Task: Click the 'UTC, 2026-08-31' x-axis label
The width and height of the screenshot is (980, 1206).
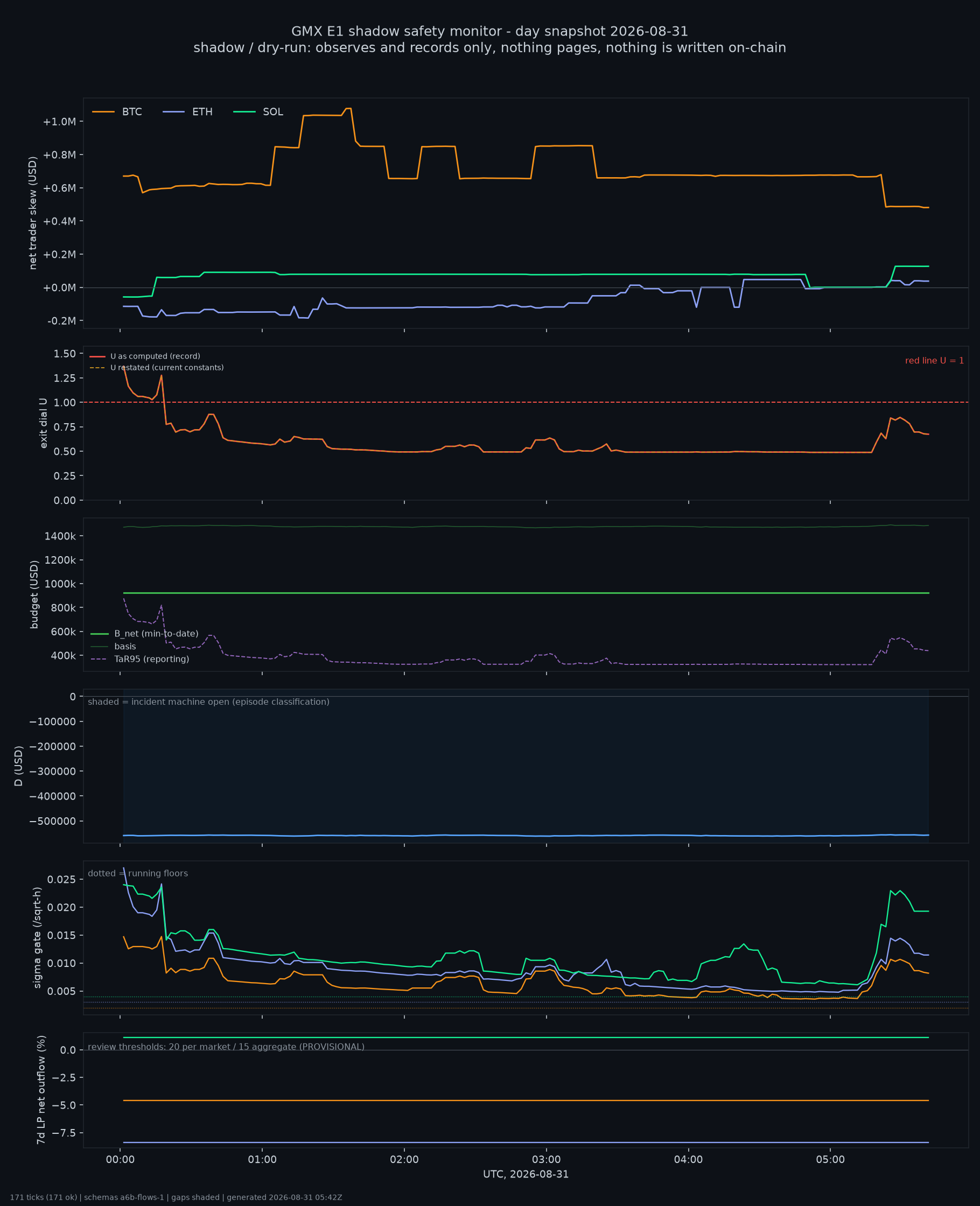Action: (526, 1174)
